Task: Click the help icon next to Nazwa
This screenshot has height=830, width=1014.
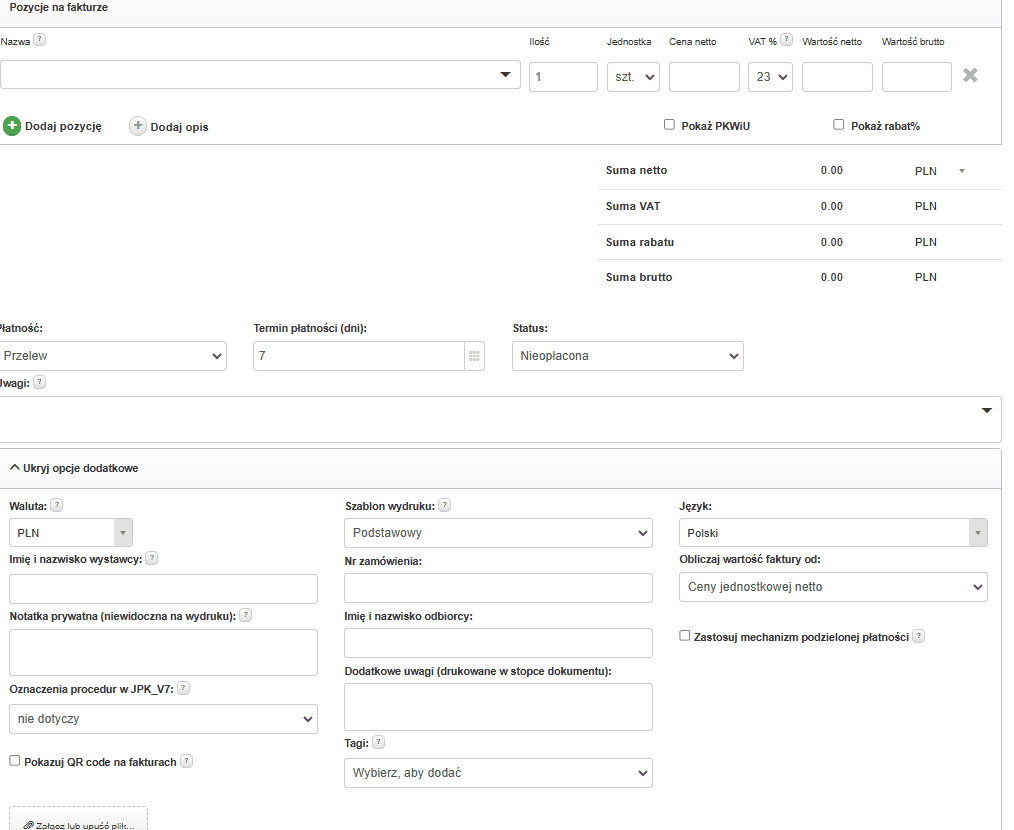Action: point(40,40)
